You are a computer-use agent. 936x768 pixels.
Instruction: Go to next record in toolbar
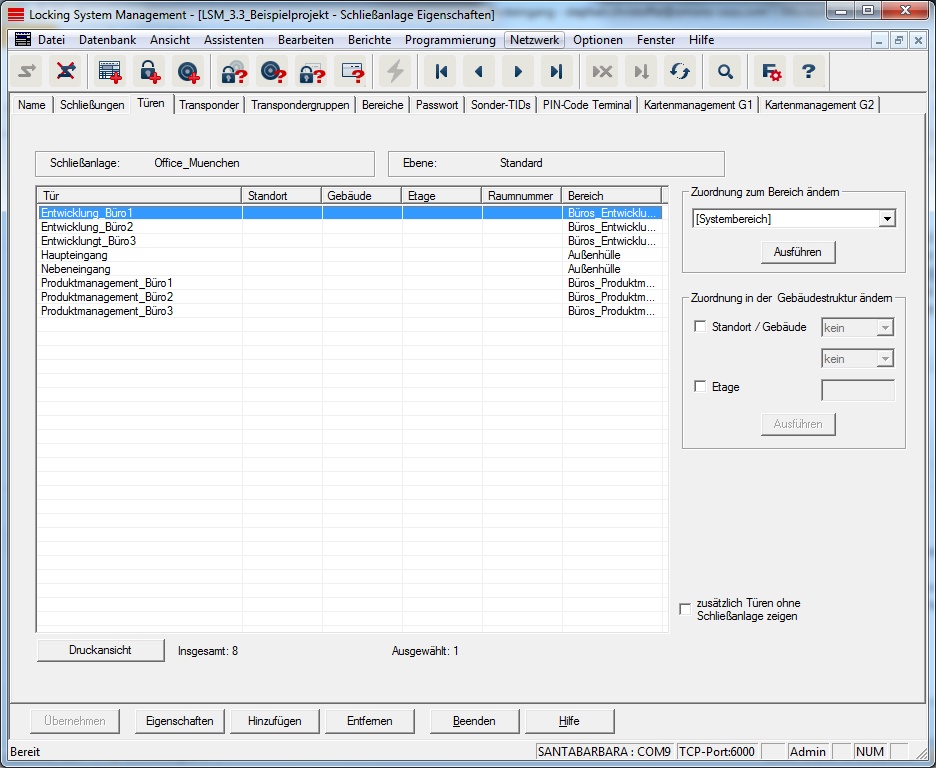click(518, 71)
